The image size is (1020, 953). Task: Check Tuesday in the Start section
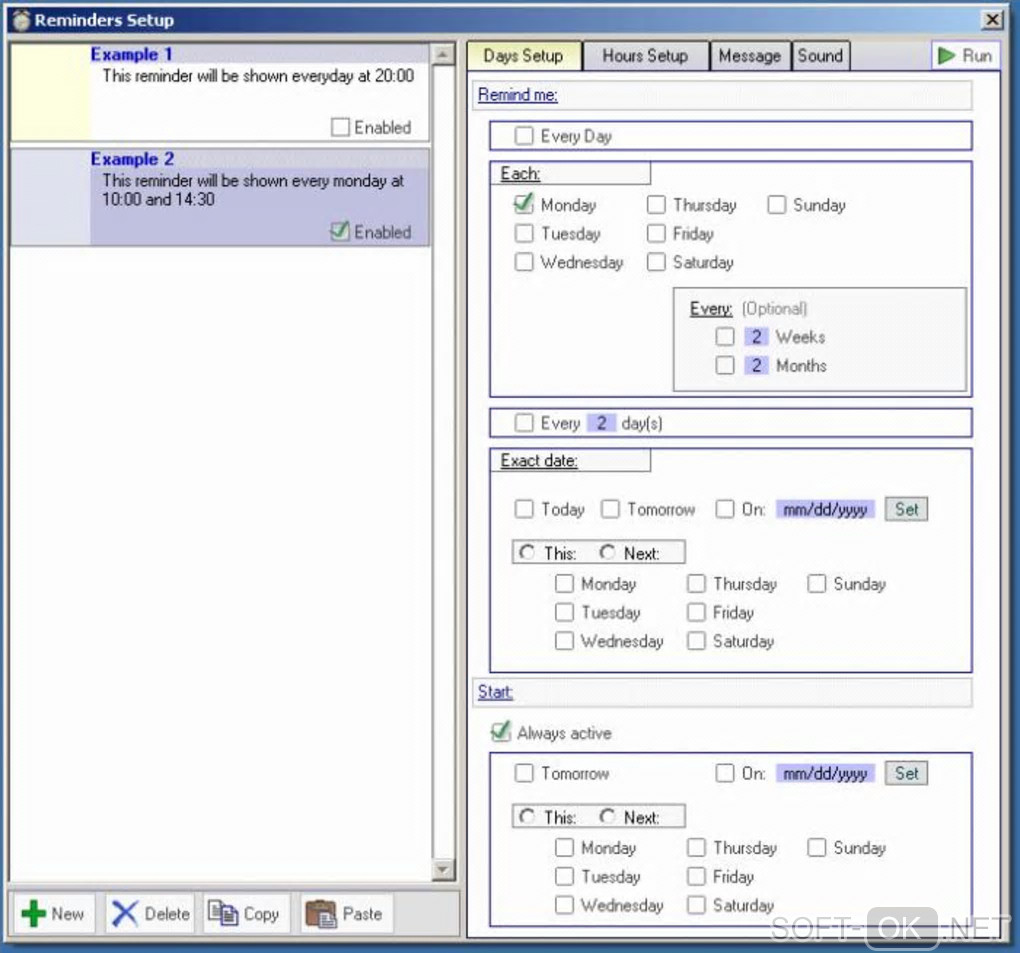click(564, 876)
